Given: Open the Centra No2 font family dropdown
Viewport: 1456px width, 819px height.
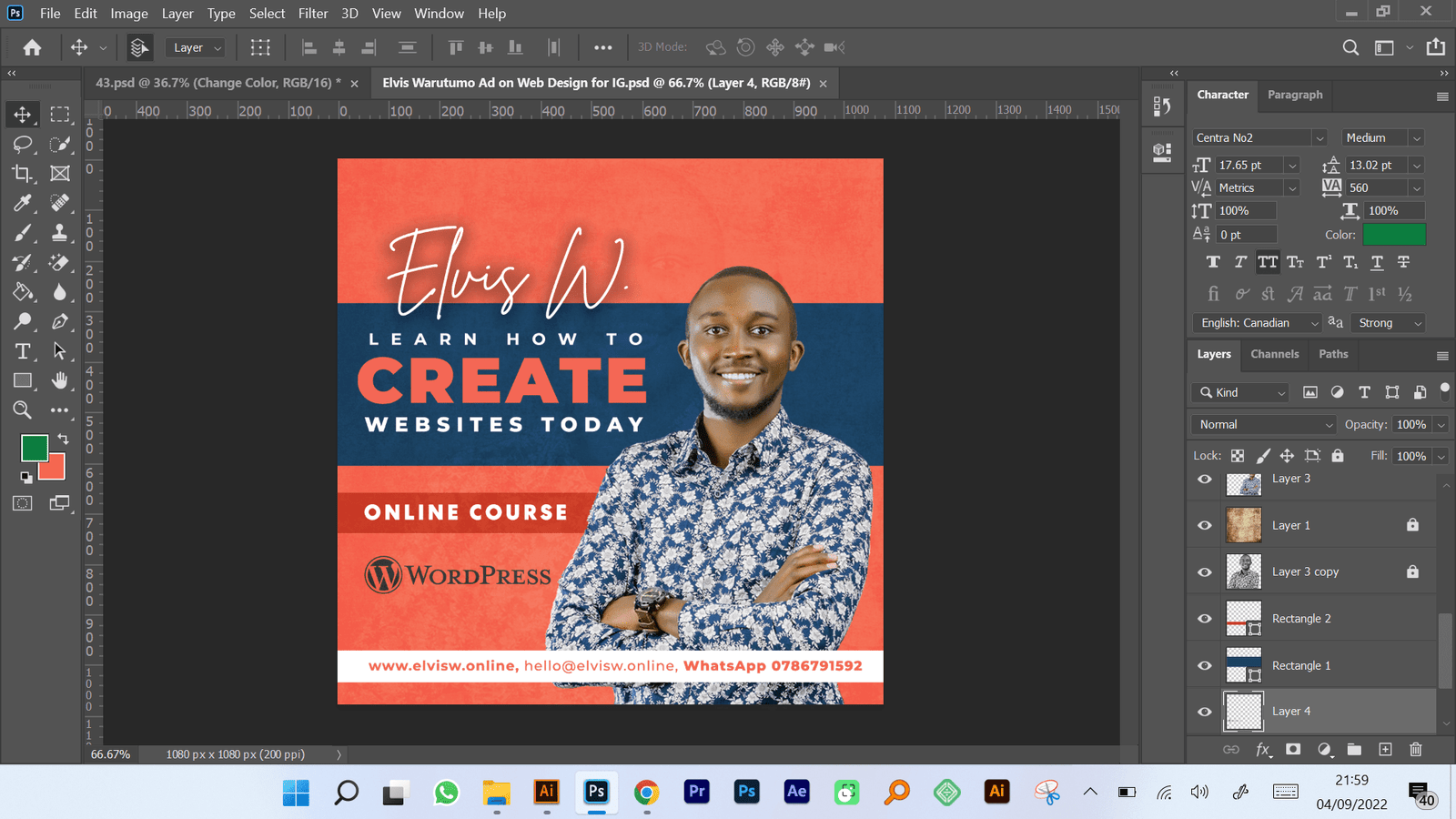Looking at the screenshot, I should pos(1319,138).
